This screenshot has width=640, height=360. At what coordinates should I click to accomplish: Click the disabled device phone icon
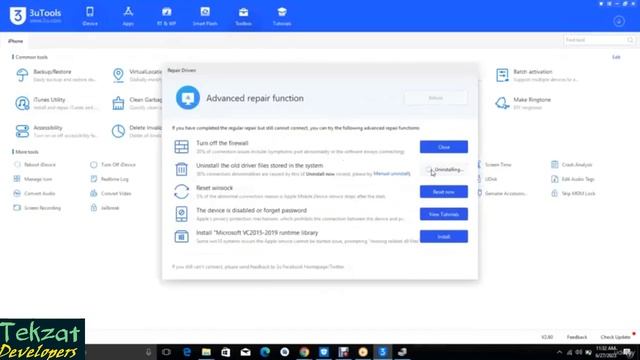pyautogui.click(x=182, y=214)
